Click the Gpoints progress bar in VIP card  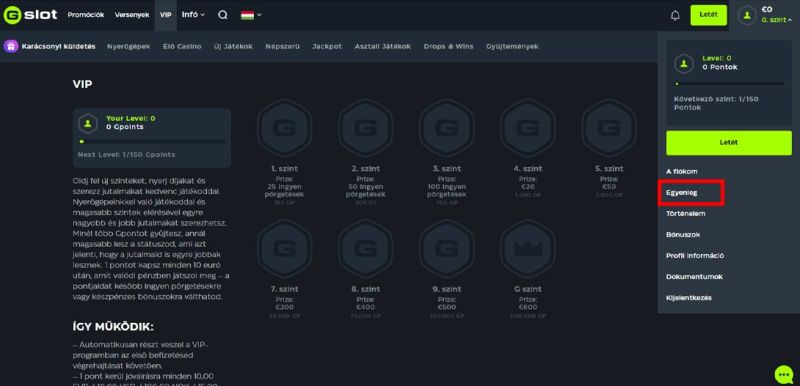152,142
